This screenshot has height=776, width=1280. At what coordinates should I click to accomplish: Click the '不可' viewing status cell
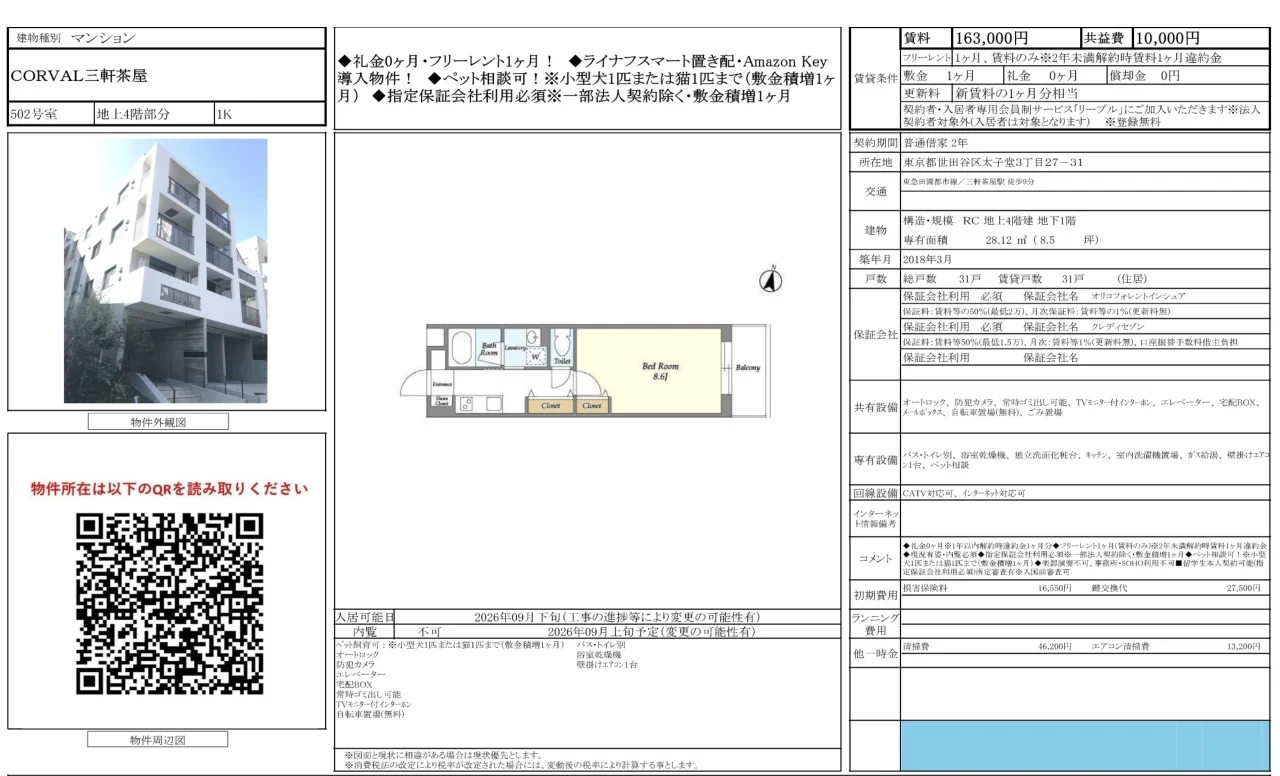tap(430, 632)
